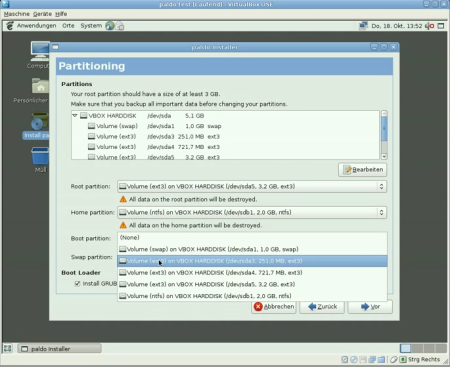
Task: Open the System menu
Action: [91, 26]
